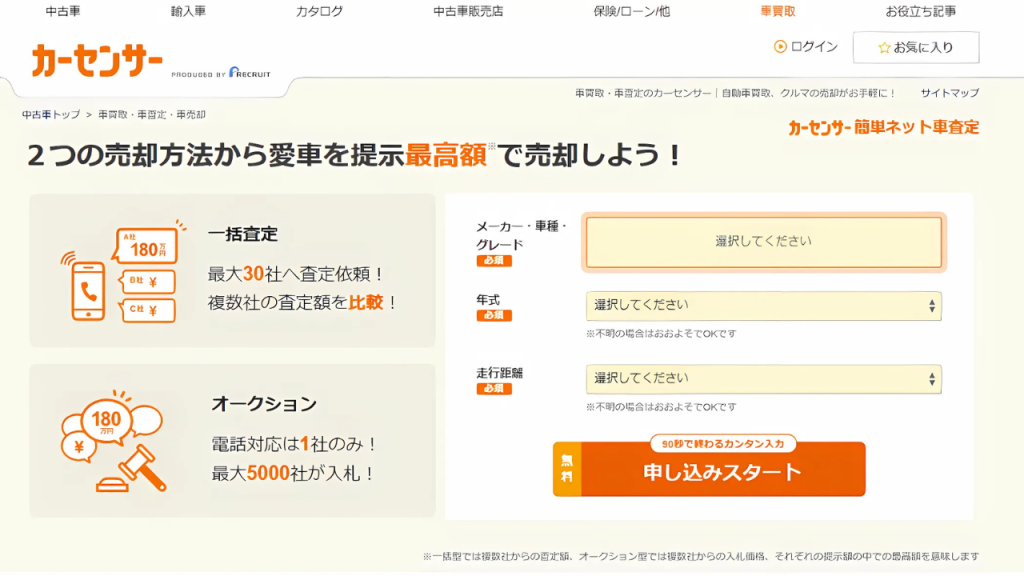
Task: Click the カーセンサー logo
Action: [x=97, y=62]
